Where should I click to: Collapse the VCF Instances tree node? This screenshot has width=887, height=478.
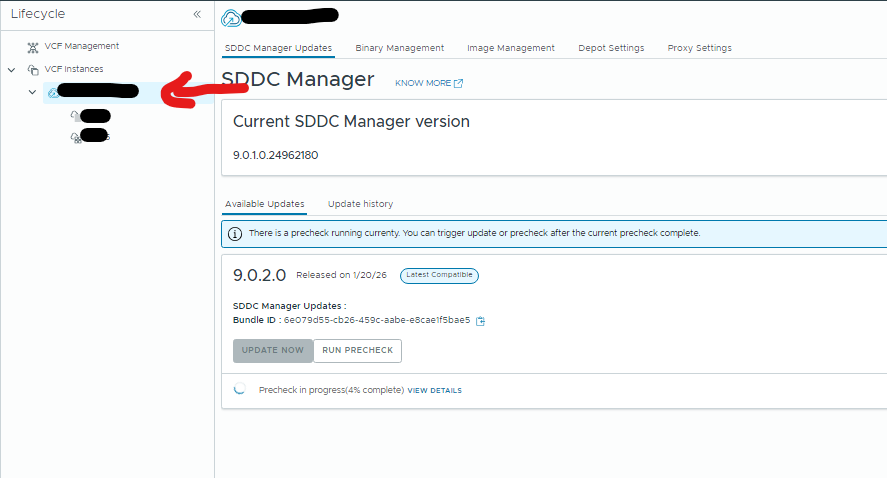(x=11, y=70)
